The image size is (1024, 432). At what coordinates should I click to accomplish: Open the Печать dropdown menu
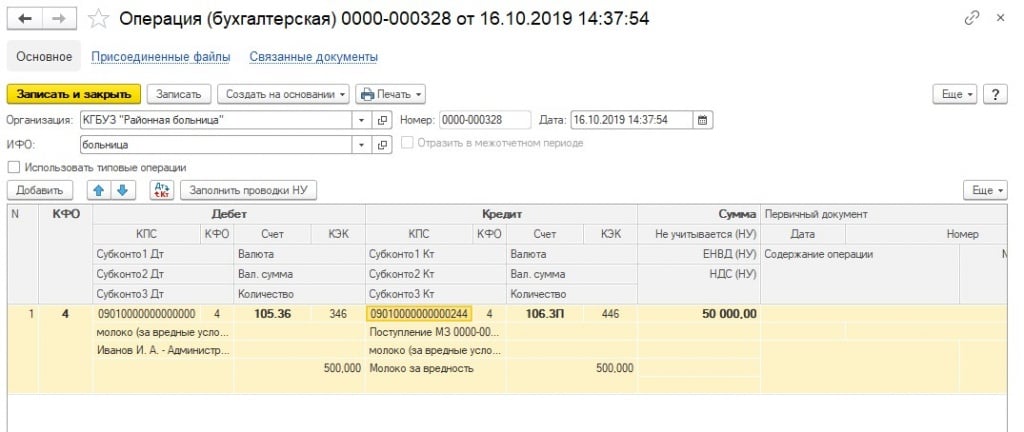point(391,94)
